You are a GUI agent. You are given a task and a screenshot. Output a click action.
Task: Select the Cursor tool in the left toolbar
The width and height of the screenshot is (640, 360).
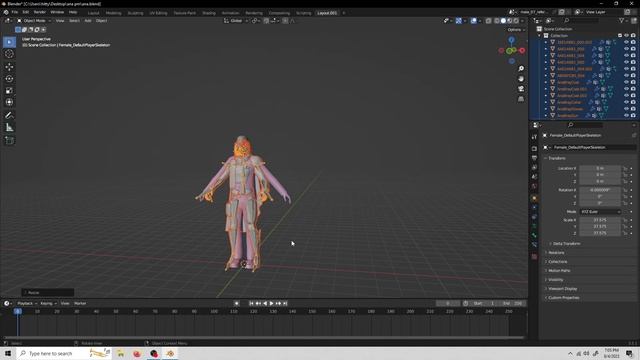(x=9, y=54)
